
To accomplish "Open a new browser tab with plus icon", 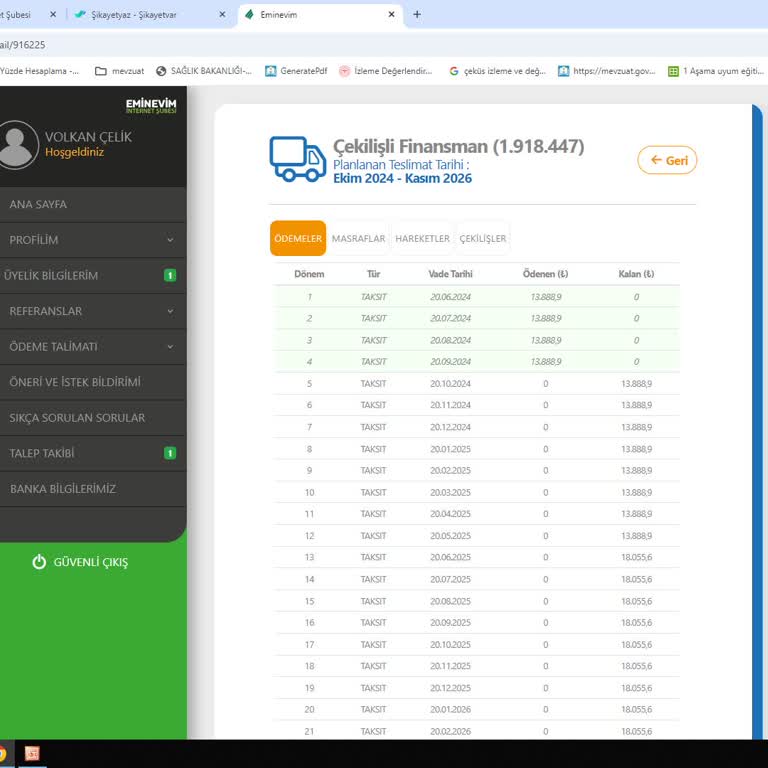I will (417, 15).
